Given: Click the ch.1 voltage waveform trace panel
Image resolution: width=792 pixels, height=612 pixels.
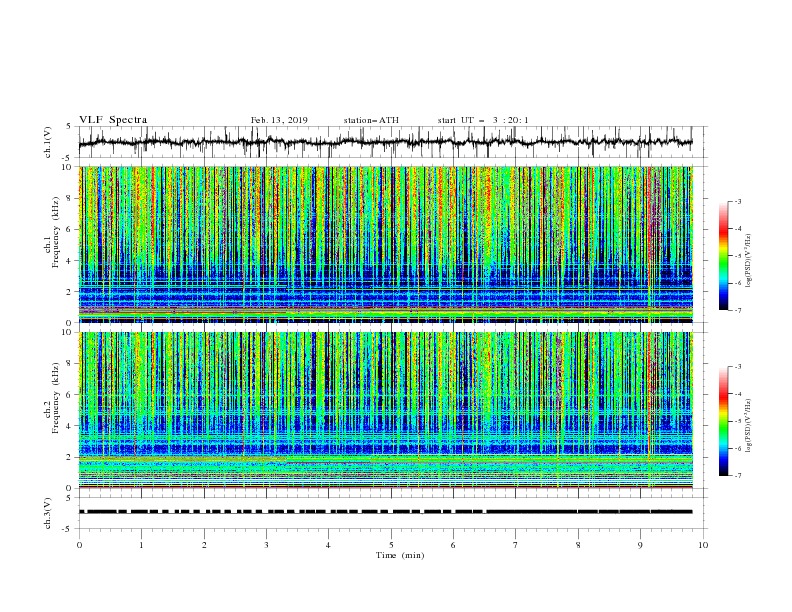Looking at the screenshot, I should pyautogui.click(x=392, y=142).
